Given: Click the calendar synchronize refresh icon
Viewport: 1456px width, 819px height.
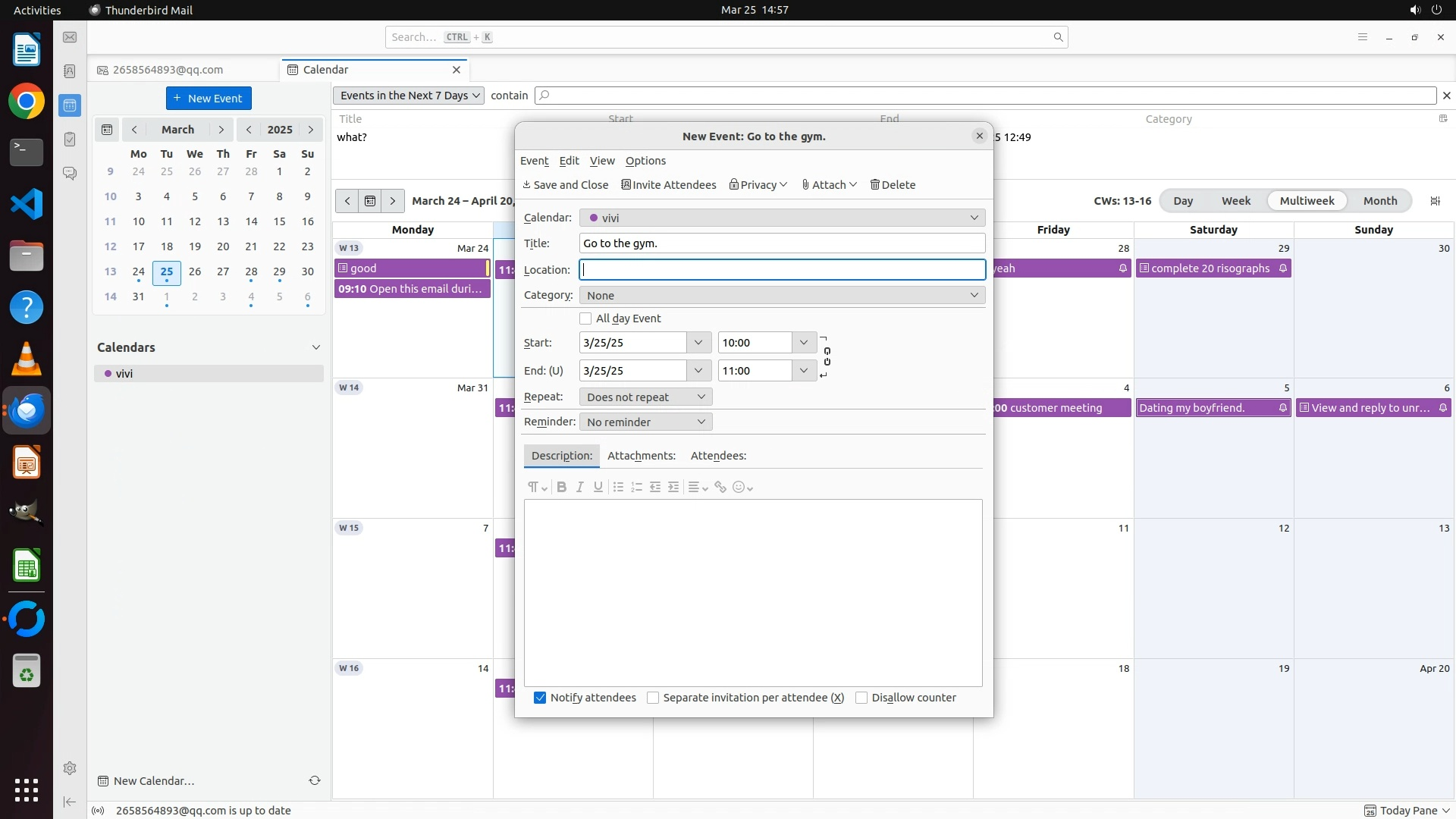Looking at the screenshot, I should point(315,780).
